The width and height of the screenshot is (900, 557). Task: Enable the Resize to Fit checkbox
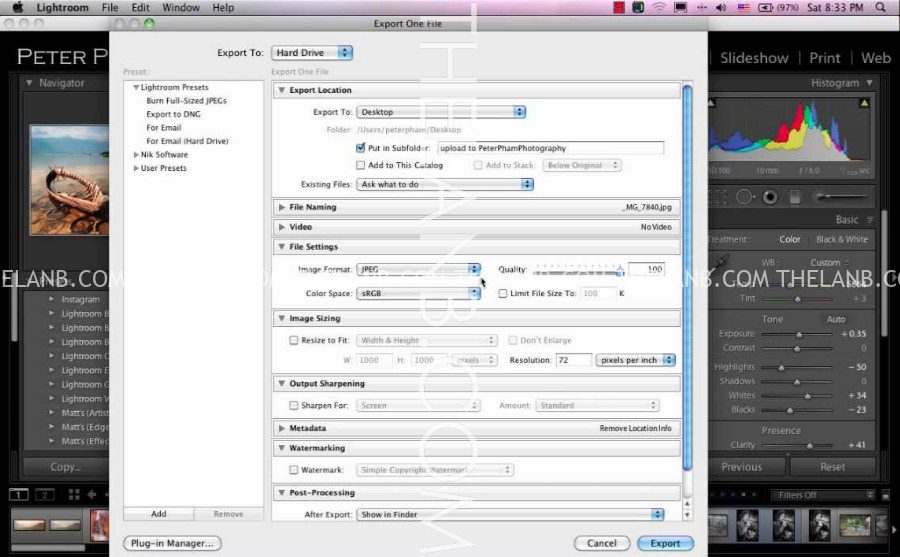click(x=294, y=340)
